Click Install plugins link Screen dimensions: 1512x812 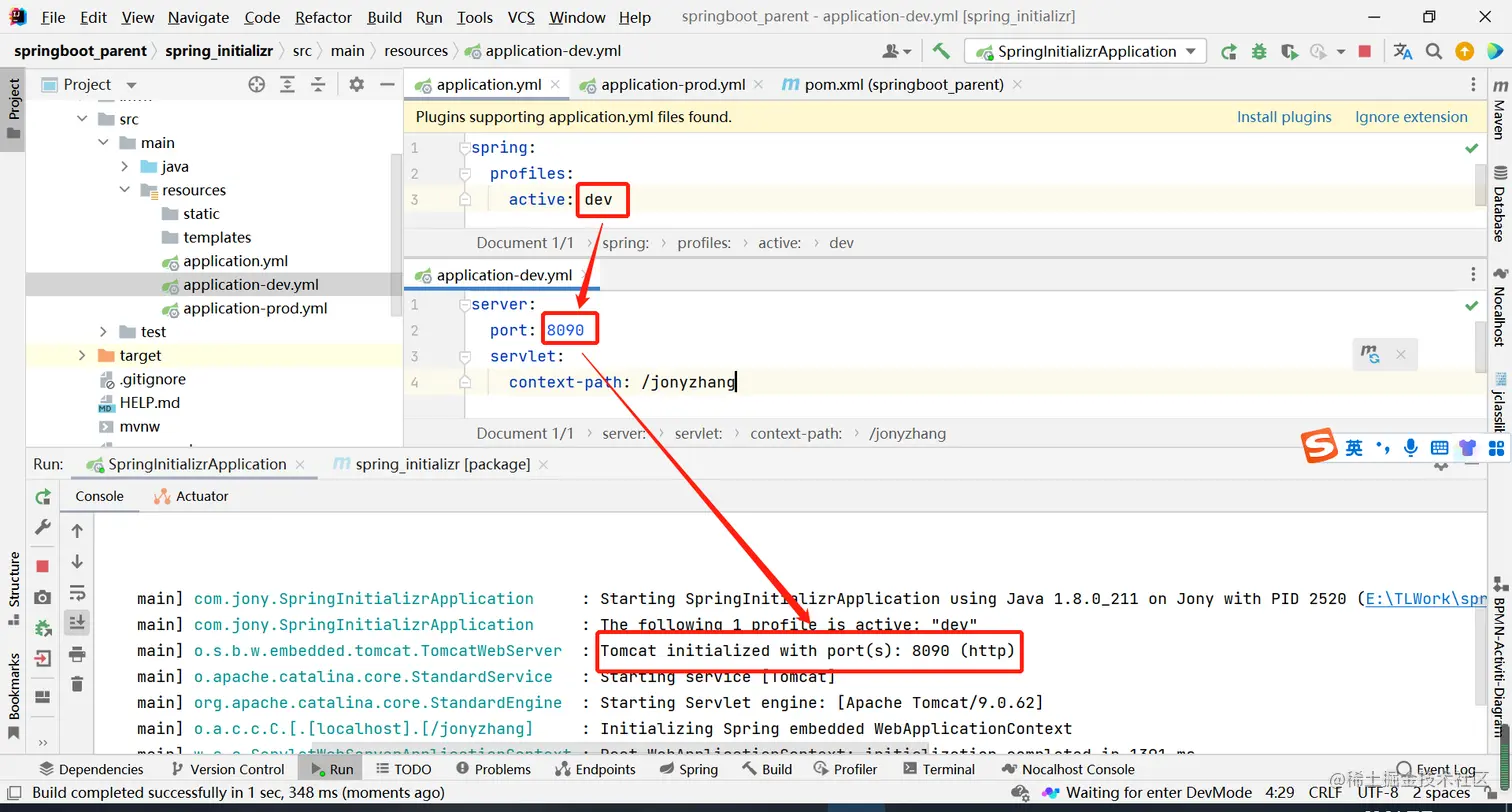click(1284, 117)
